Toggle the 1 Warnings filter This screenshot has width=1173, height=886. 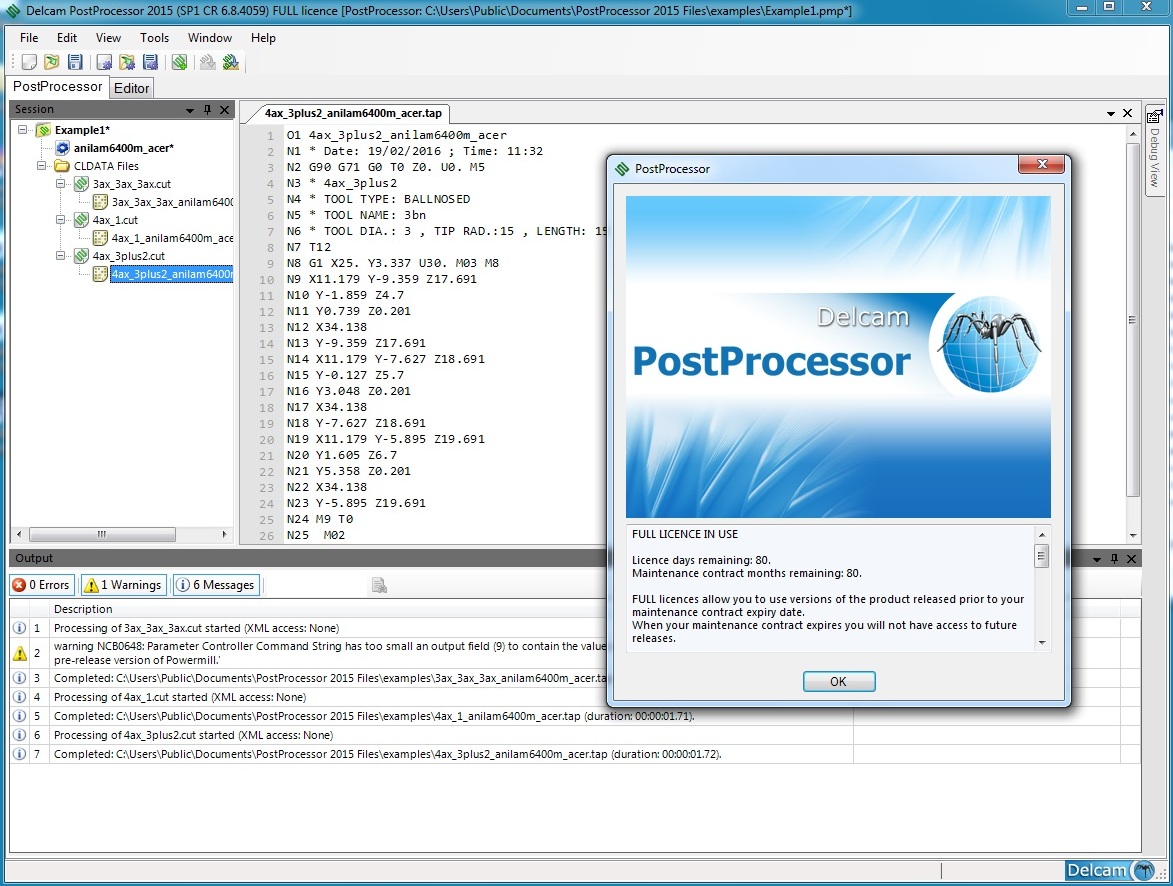pos(122,585)
